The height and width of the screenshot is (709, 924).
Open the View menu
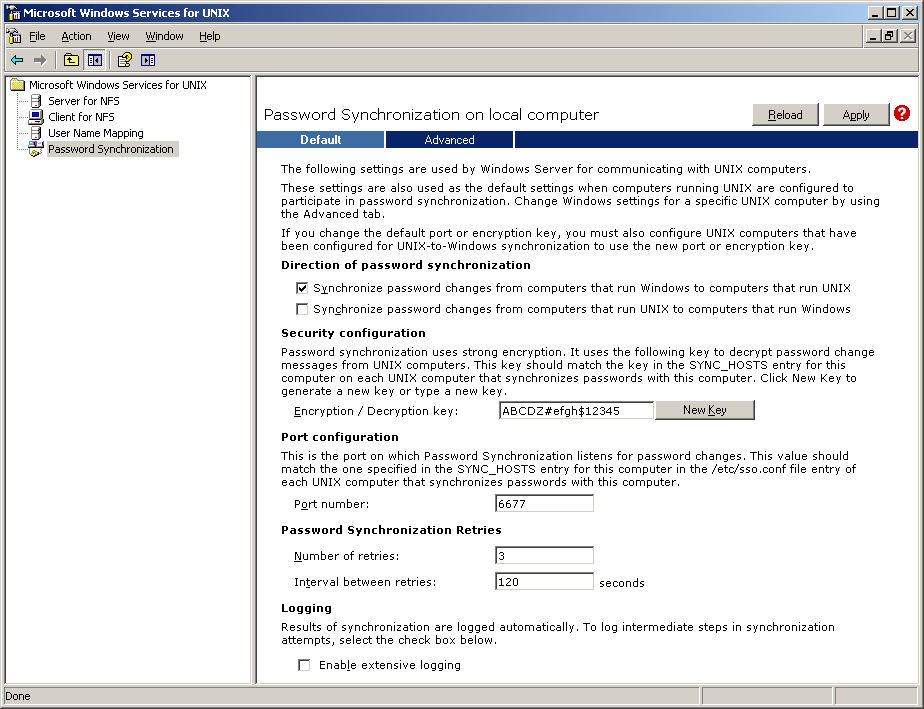pos(118,36)
